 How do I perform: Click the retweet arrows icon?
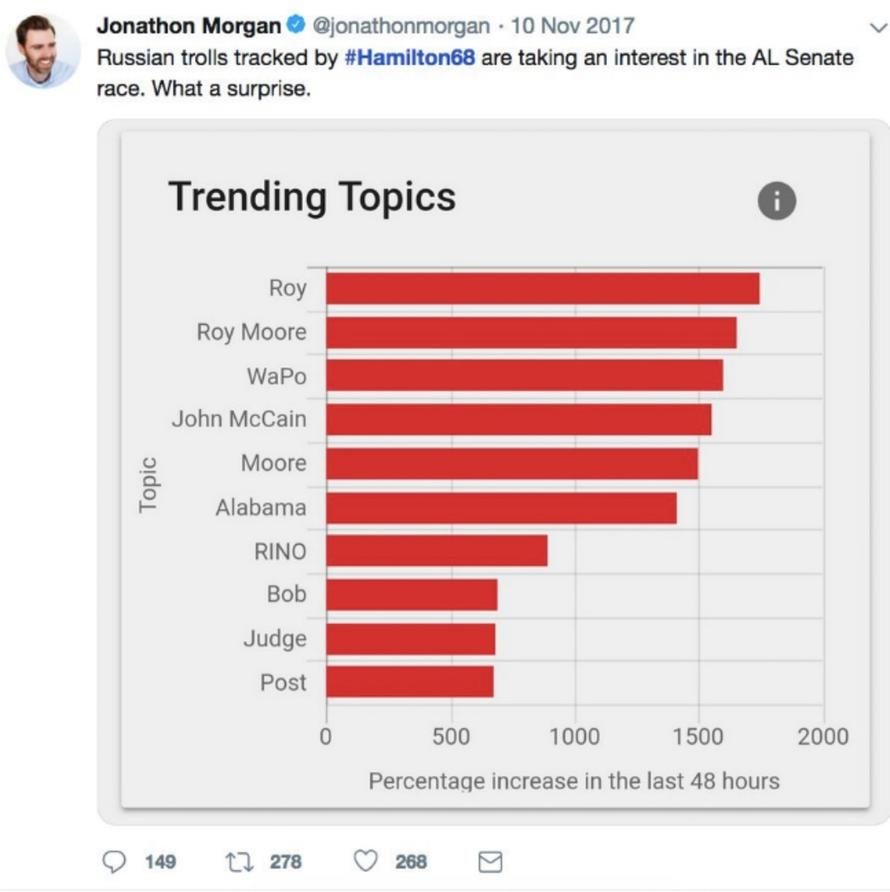click(240, 862)
